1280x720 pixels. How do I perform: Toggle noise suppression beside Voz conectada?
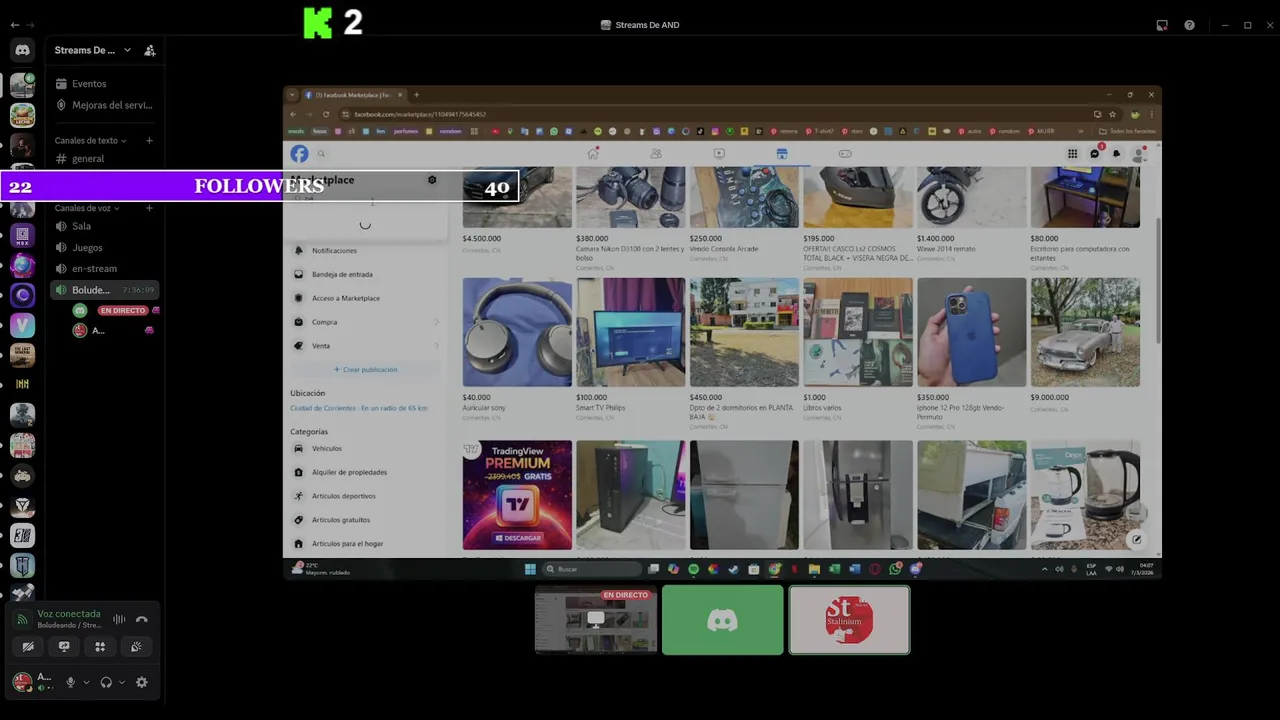click(119, 619)
